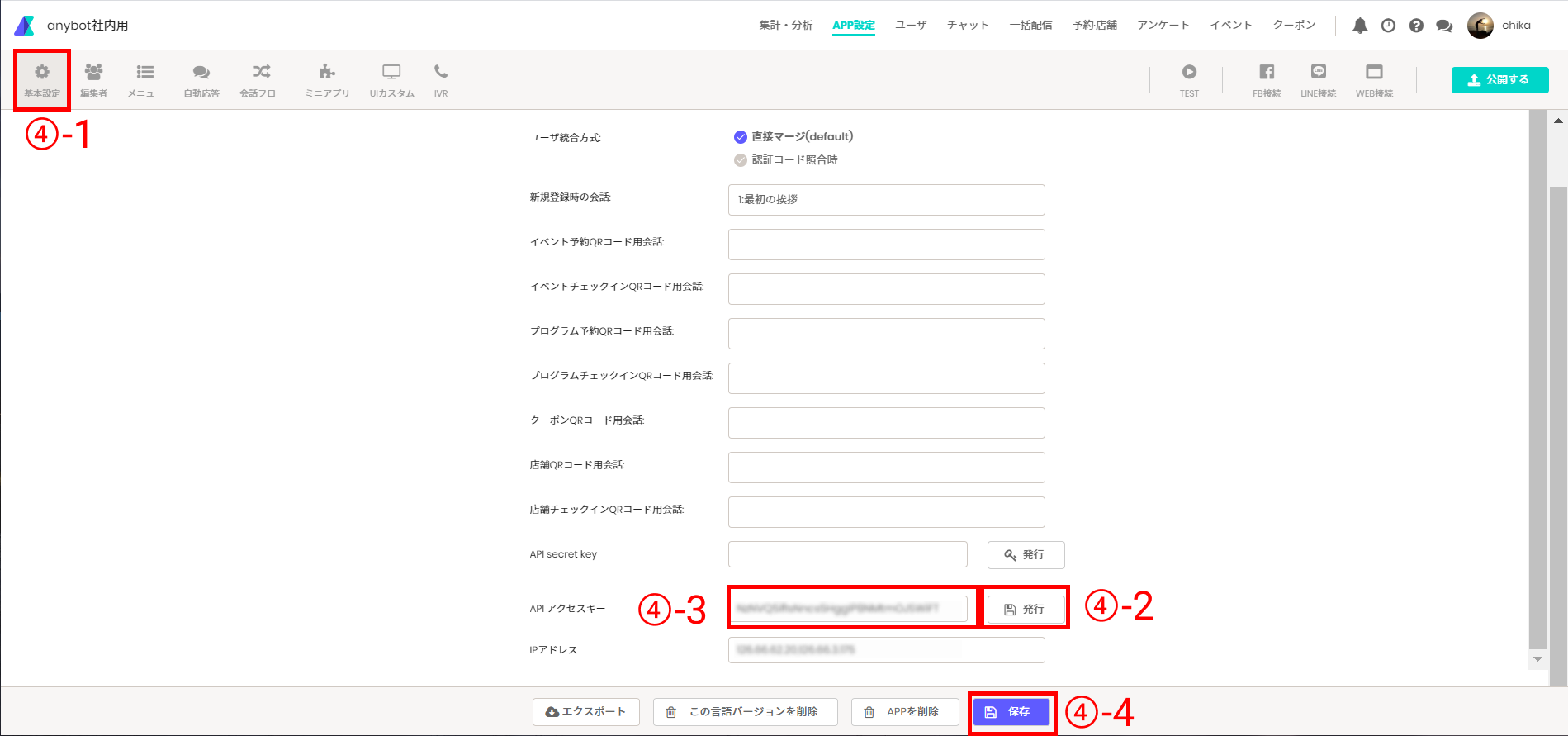Screen dimensions: 1568x736
Task: Open the 予約店舗 menu
Action: pyautogui.click(x=1095, y=26)
